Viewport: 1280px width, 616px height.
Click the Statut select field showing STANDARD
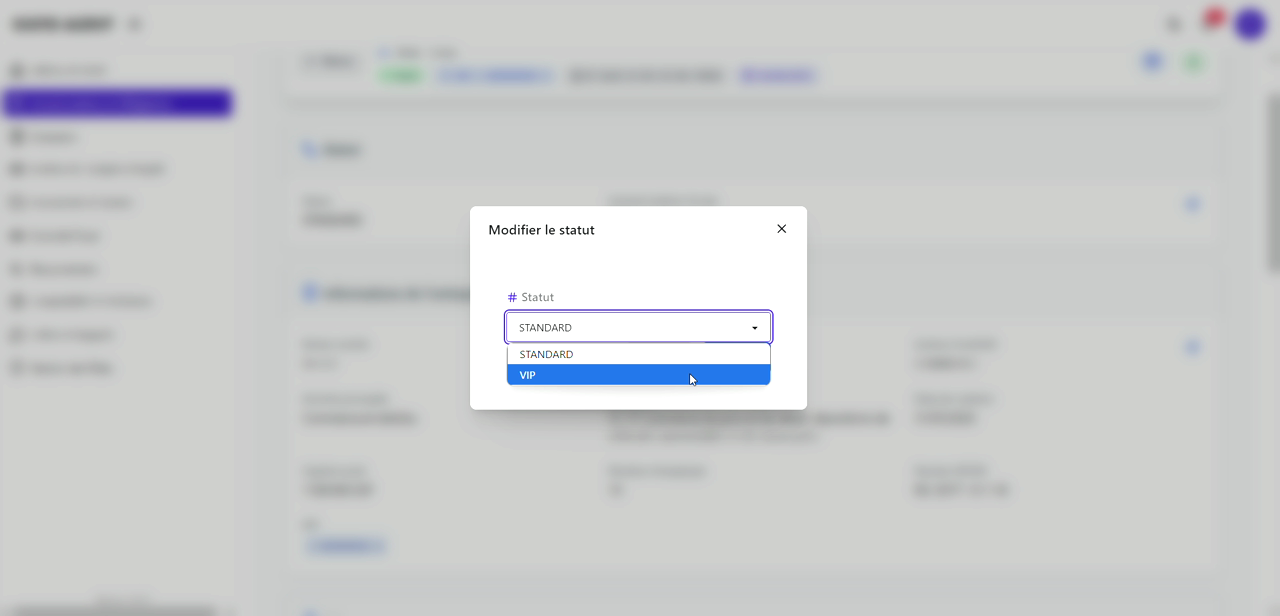(x=630, y=328)
